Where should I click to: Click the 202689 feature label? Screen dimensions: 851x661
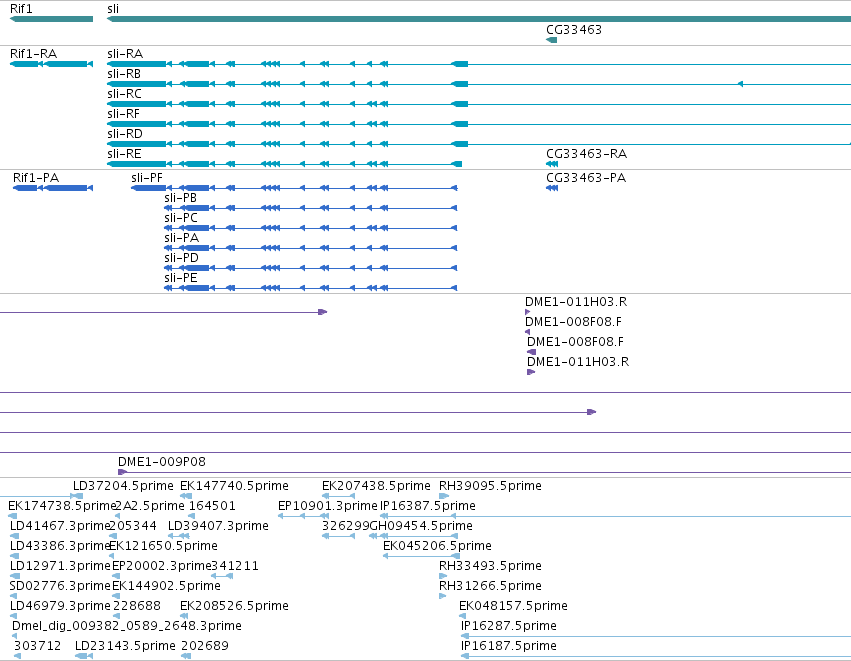point(205,646)
